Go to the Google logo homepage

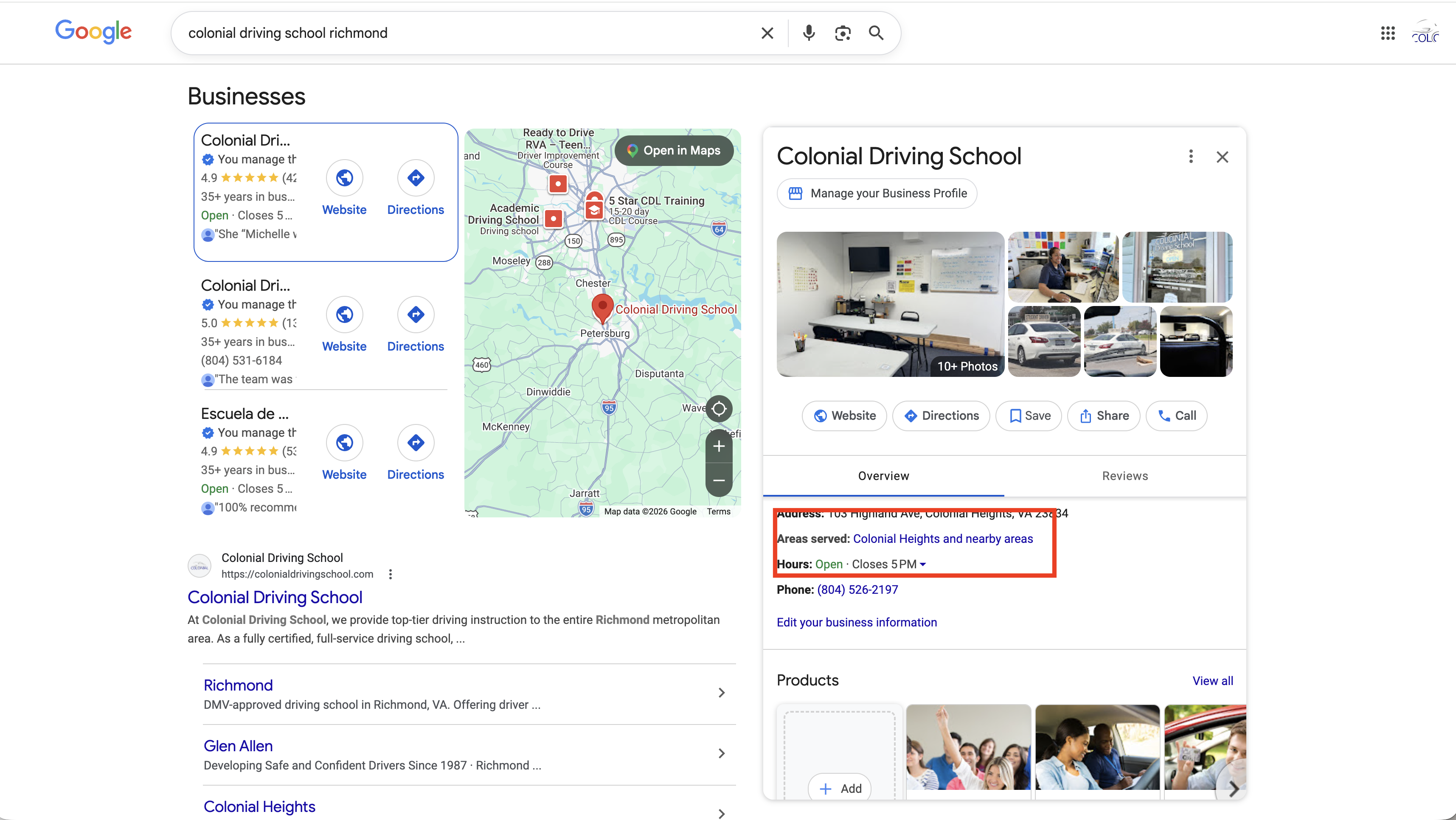(x=93, y=32)
